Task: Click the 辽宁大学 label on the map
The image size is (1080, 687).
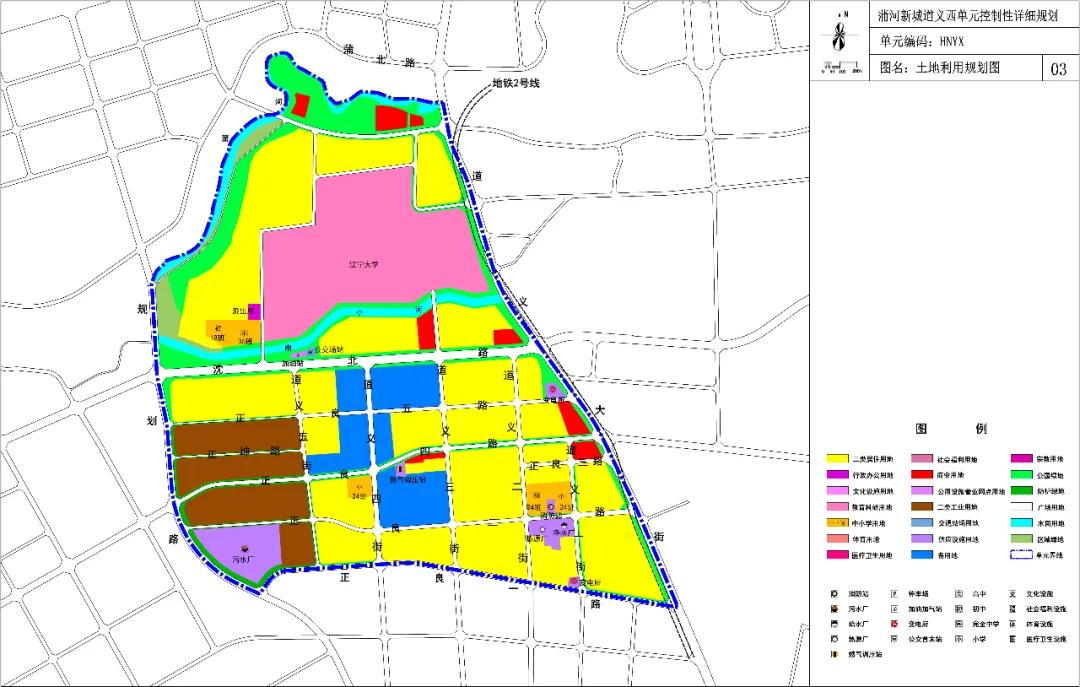Action: [x=365, y=264]
